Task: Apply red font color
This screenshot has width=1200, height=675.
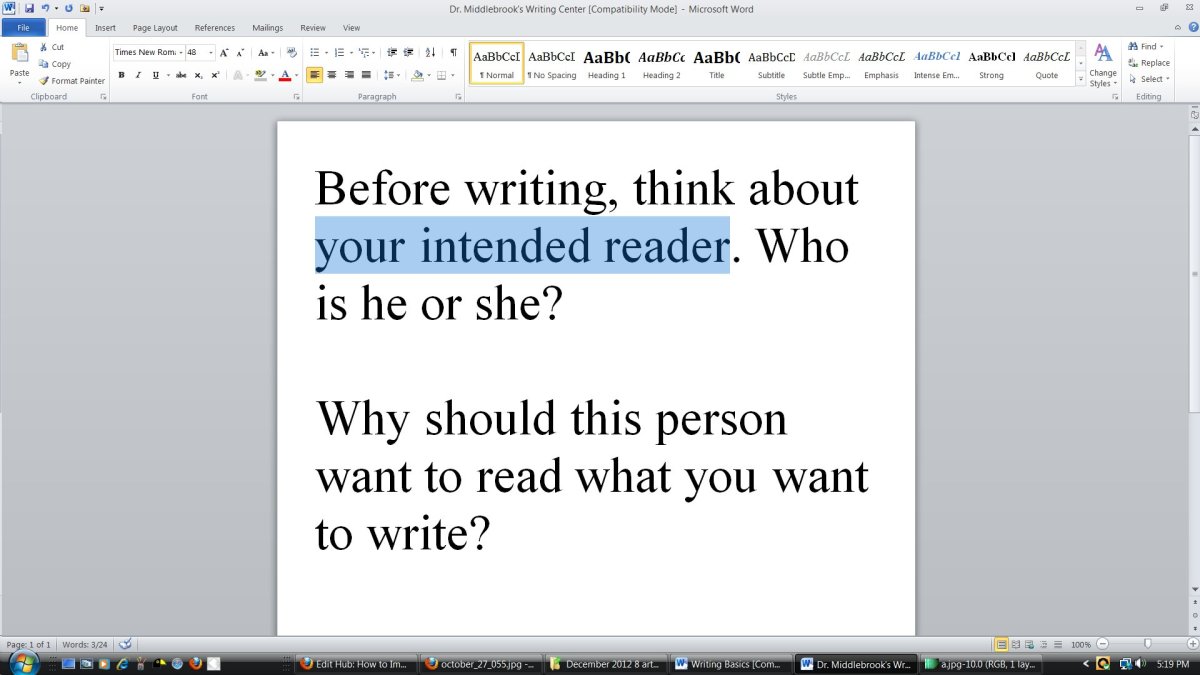Action: click(285, 75)
